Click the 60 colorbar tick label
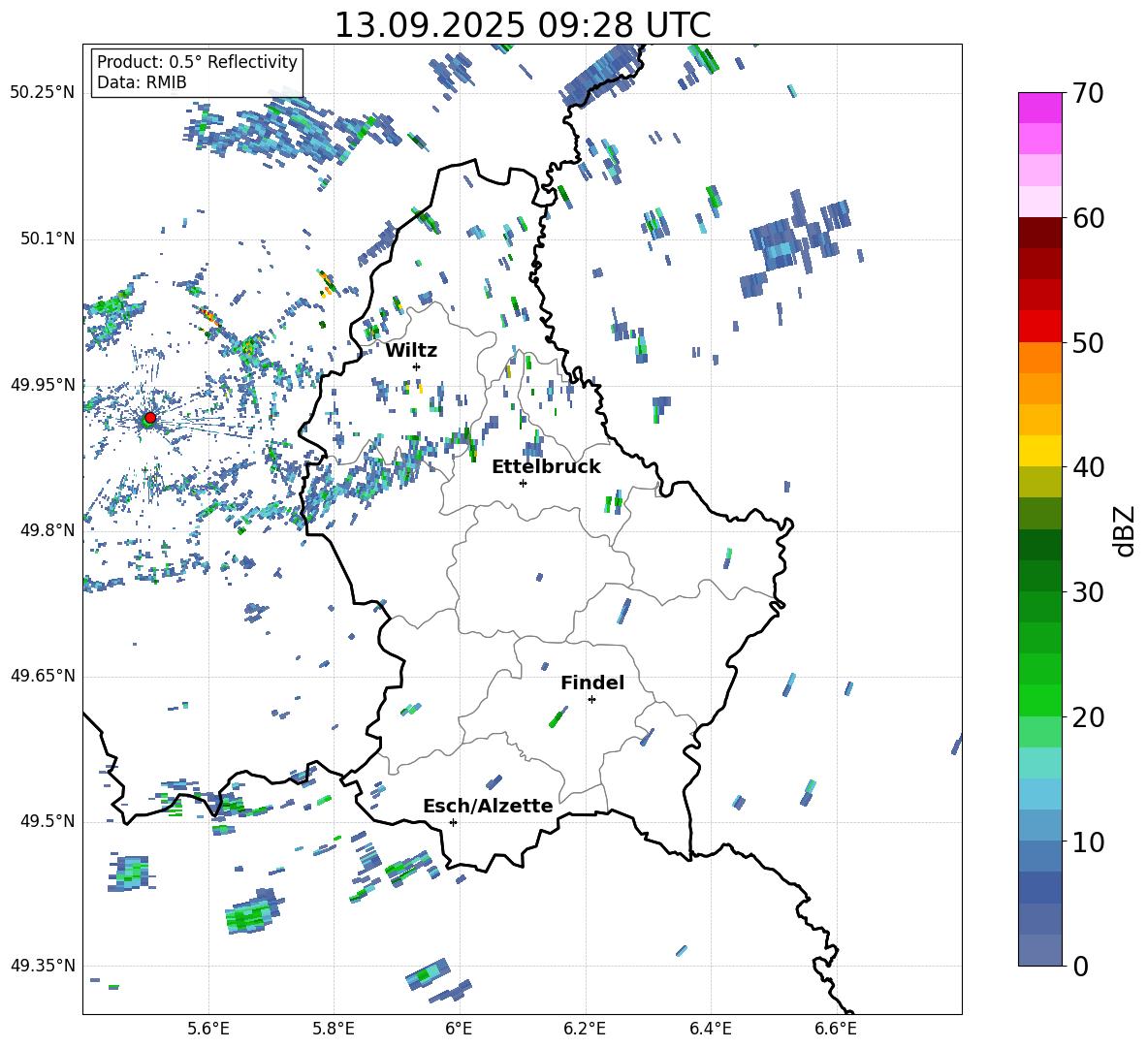 coord(1088,218)
